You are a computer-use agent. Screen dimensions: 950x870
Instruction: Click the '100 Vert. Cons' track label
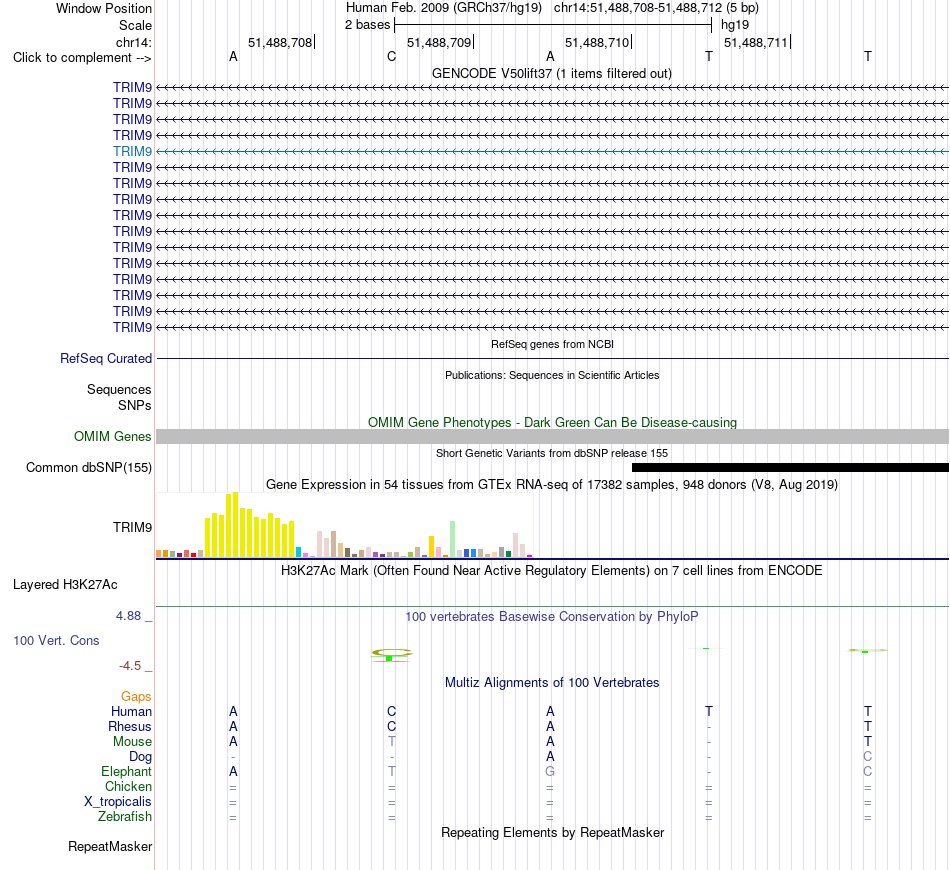(x=56, y=640)
